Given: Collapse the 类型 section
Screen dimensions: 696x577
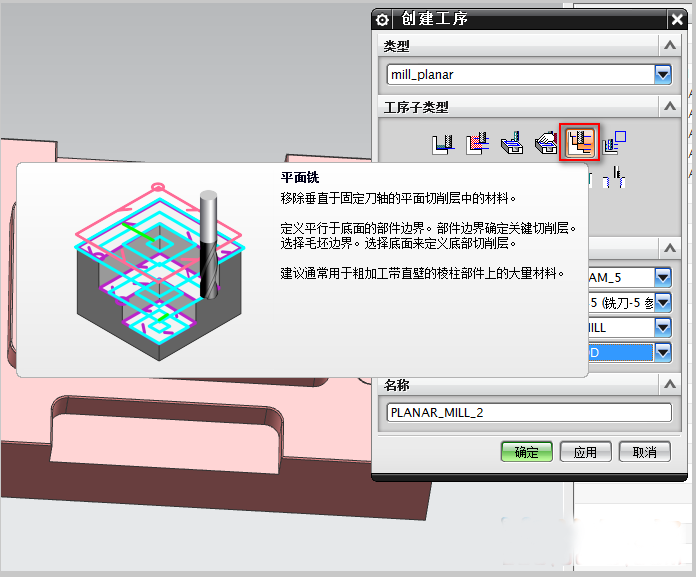Looking at the screenshot, I should [x=667, y=46].
